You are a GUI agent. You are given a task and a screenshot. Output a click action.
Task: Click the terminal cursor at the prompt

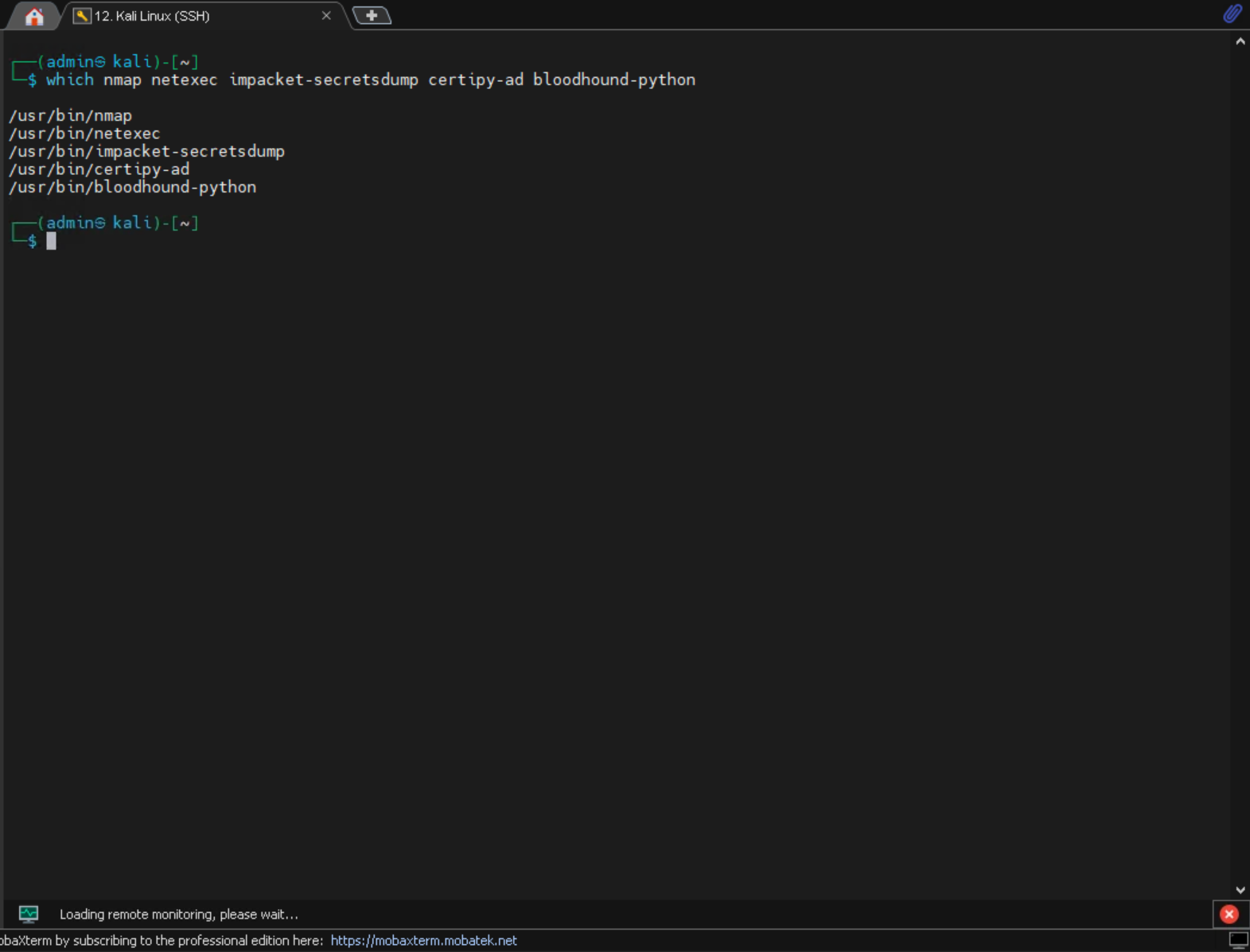pos(51,241)
